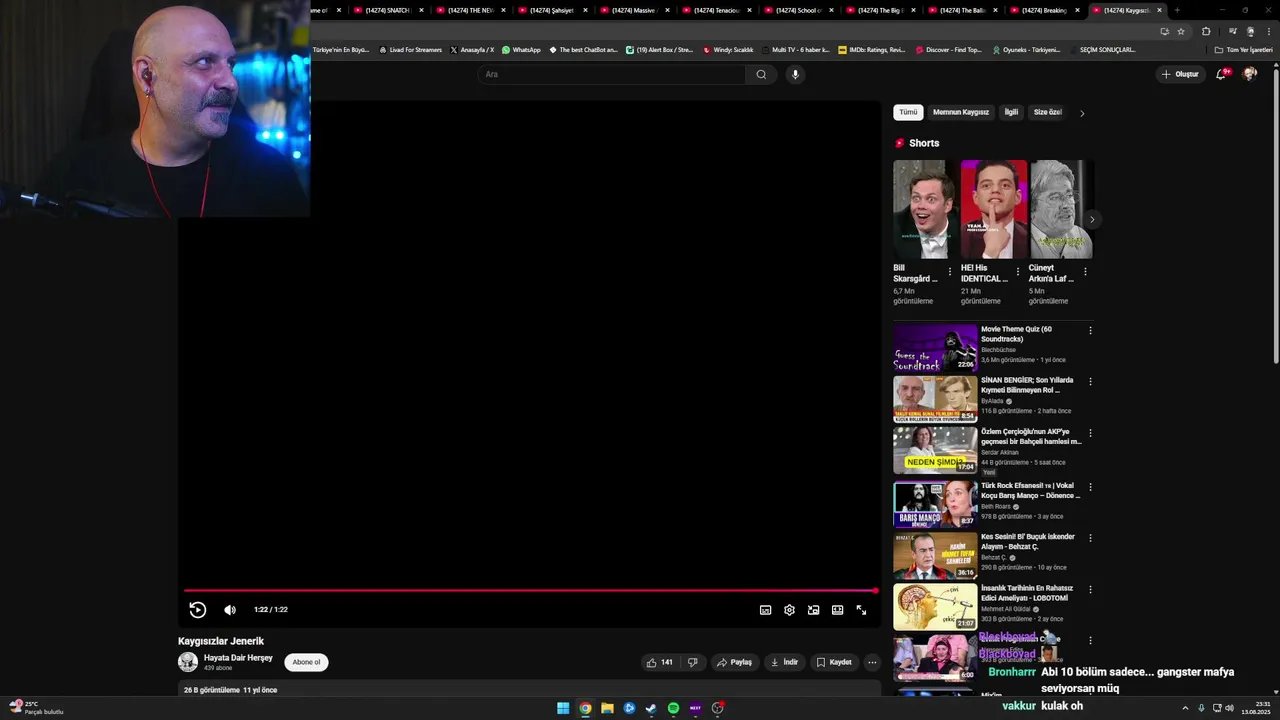Open SİNAN BENGİER video thumbnail
This screenshot has width=1280, height=720.
point(935,399)
